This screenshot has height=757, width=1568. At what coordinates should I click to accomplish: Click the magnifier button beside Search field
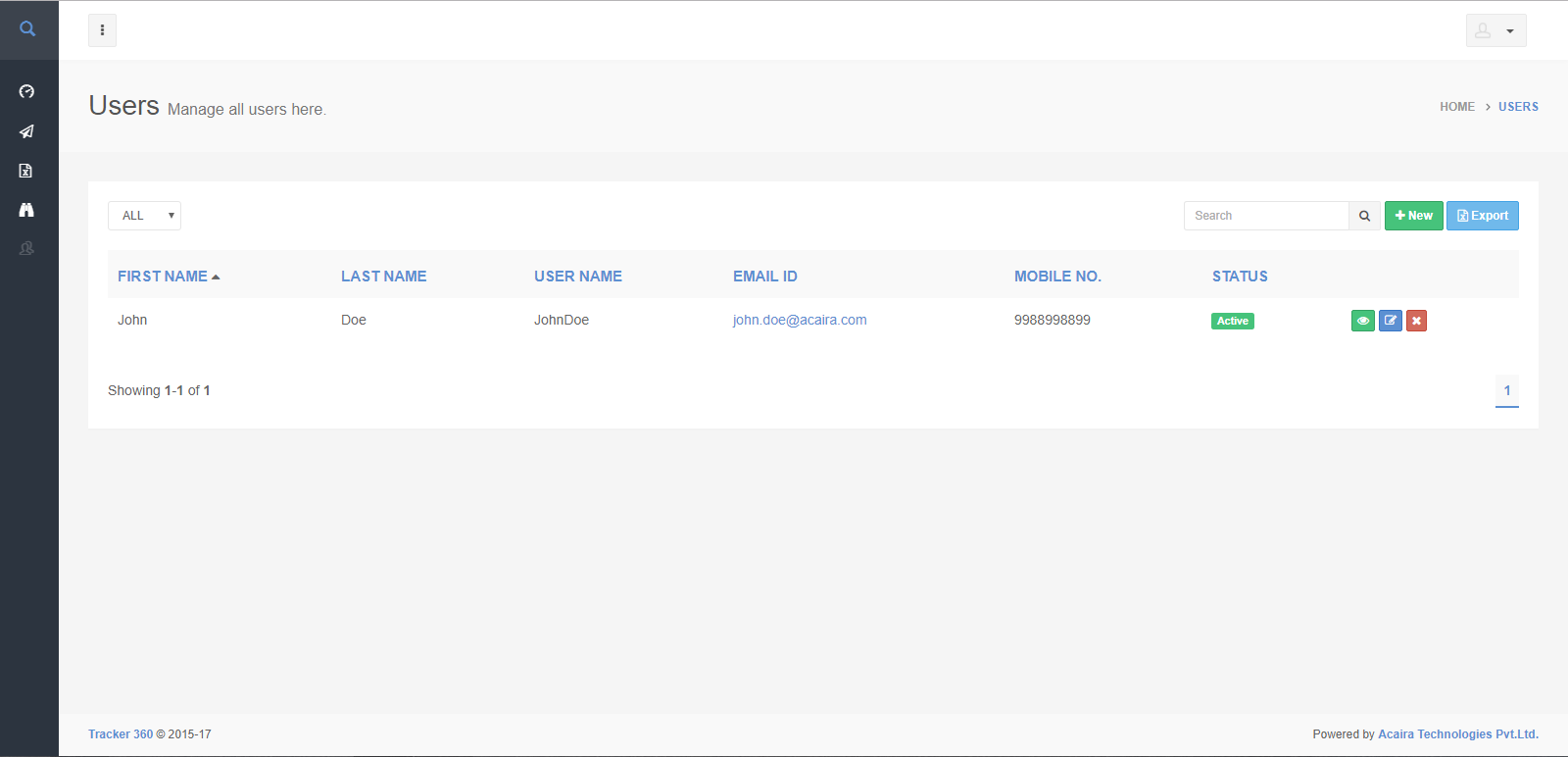pos(1364,216)
